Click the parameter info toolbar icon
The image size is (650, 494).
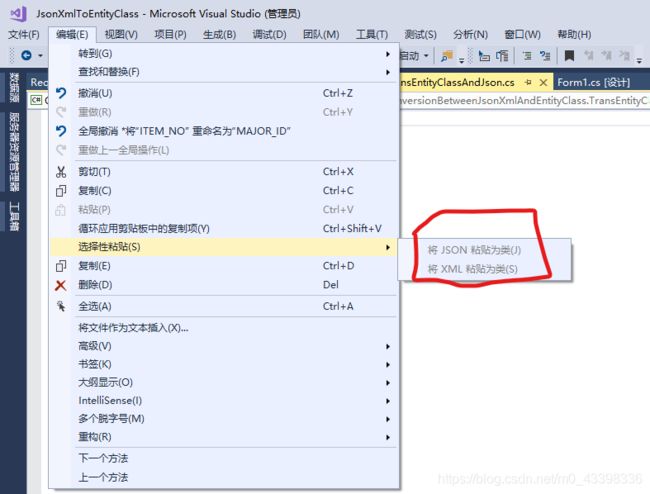[502, 56]
